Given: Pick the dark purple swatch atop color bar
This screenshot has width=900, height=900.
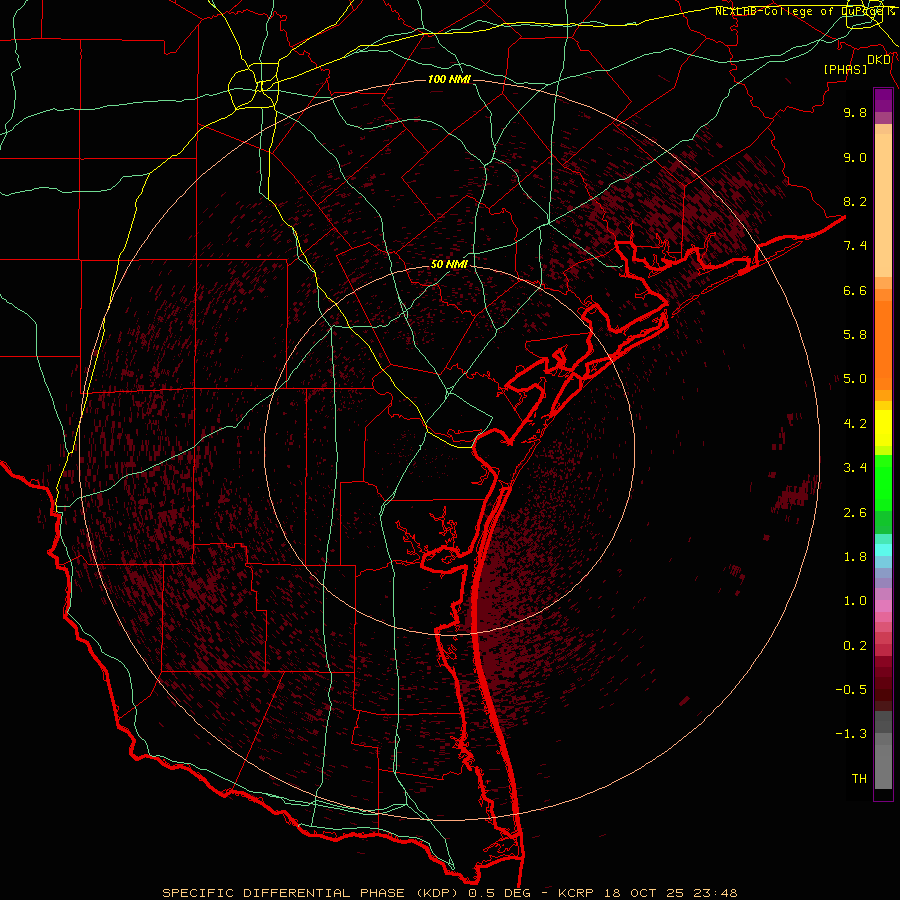Looking at the screenshot, I should (883, 95).
